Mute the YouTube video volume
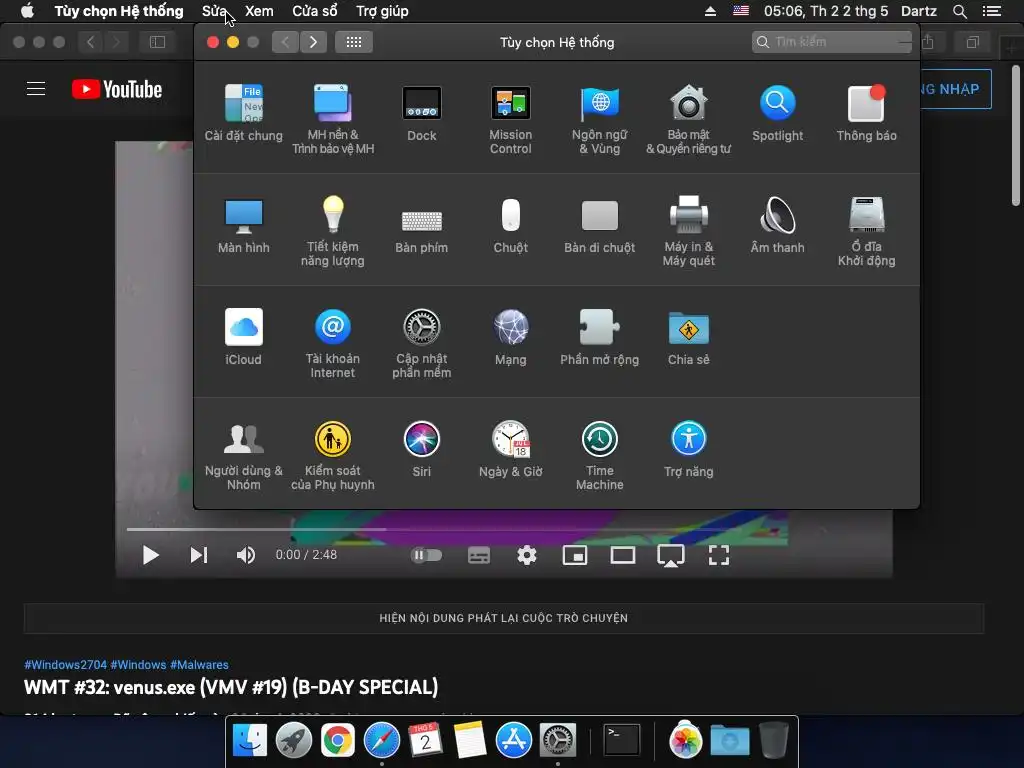Screen dimensions: 1024x768 click(246, 555)
